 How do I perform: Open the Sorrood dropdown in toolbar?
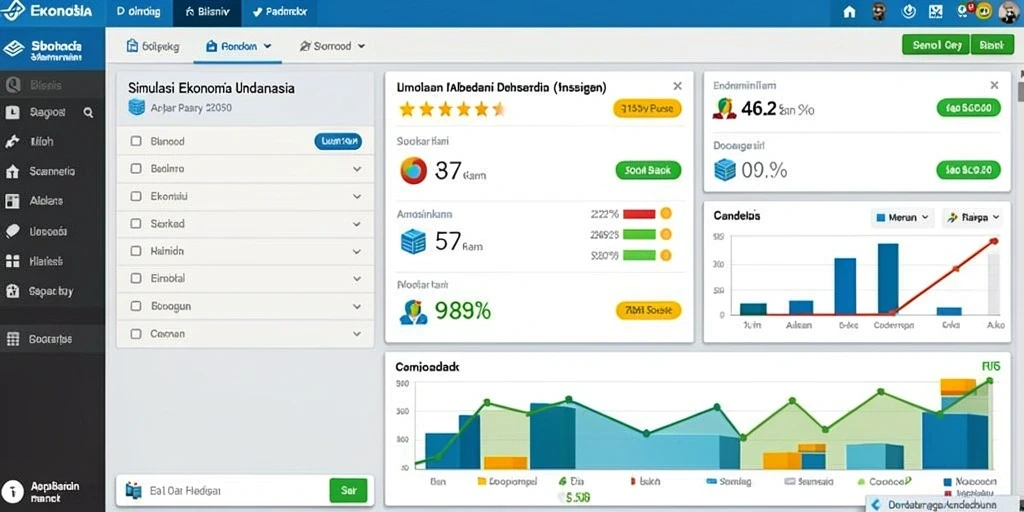332,46
